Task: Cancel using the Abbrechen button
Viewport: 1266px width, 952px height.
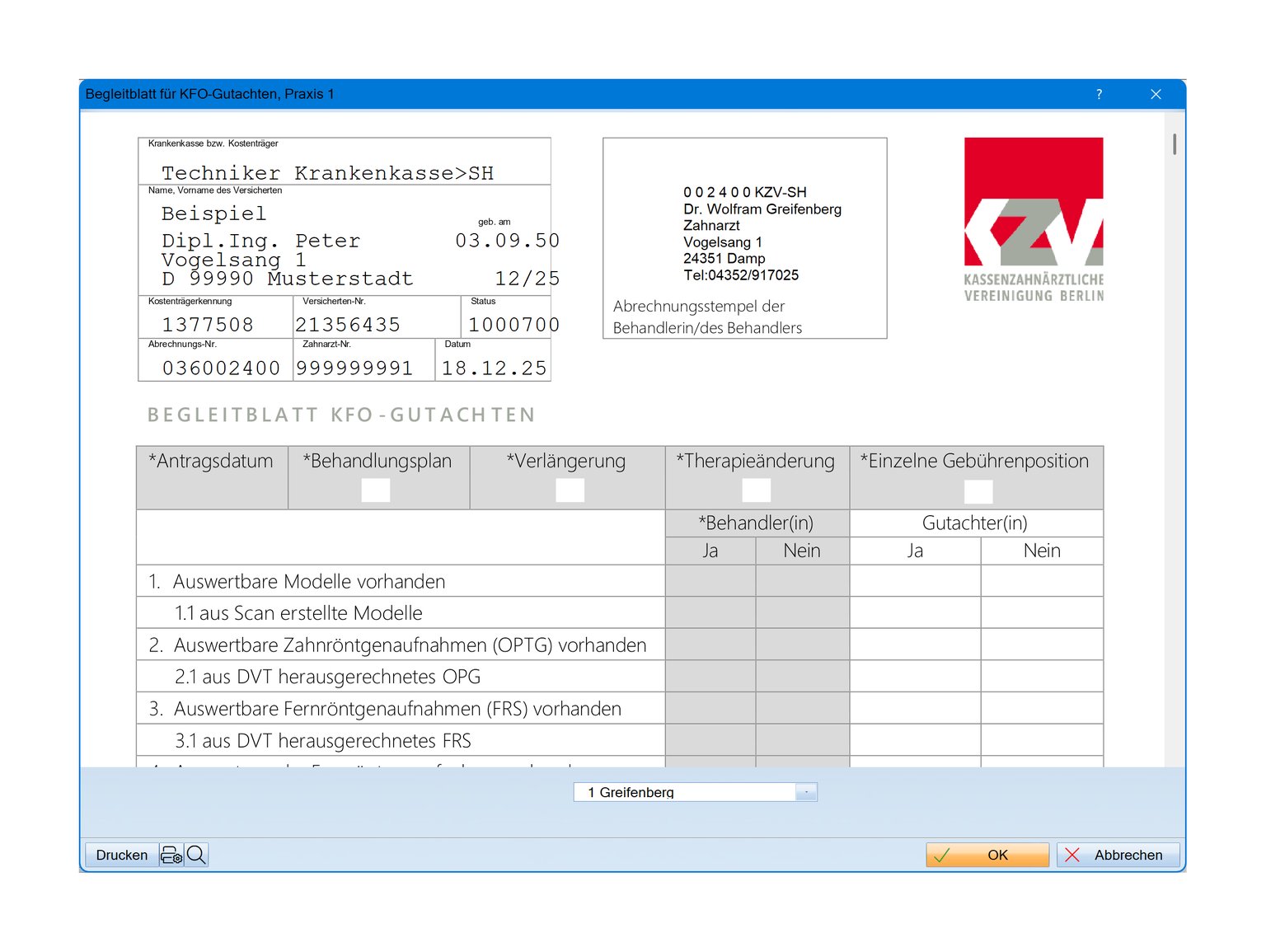Action: (1118, 855)
